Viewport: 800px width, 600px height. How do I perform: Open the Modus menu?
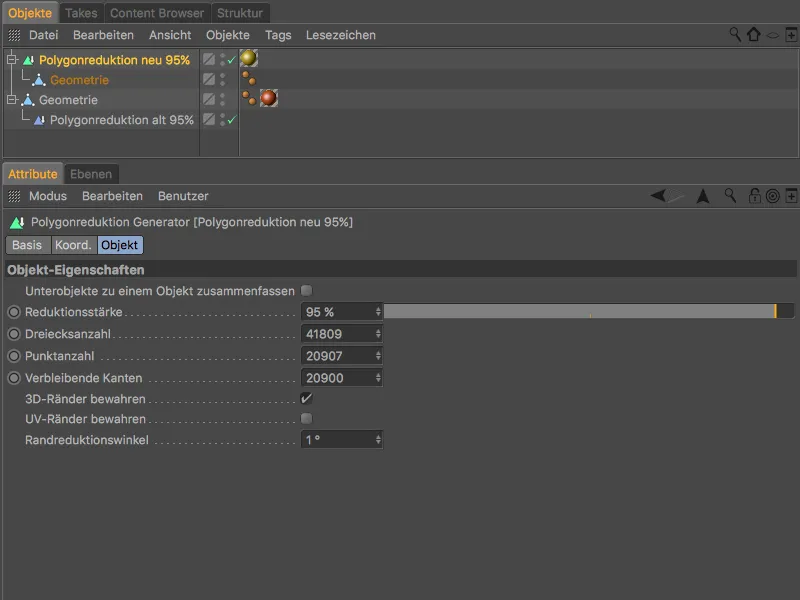(48, 196)
